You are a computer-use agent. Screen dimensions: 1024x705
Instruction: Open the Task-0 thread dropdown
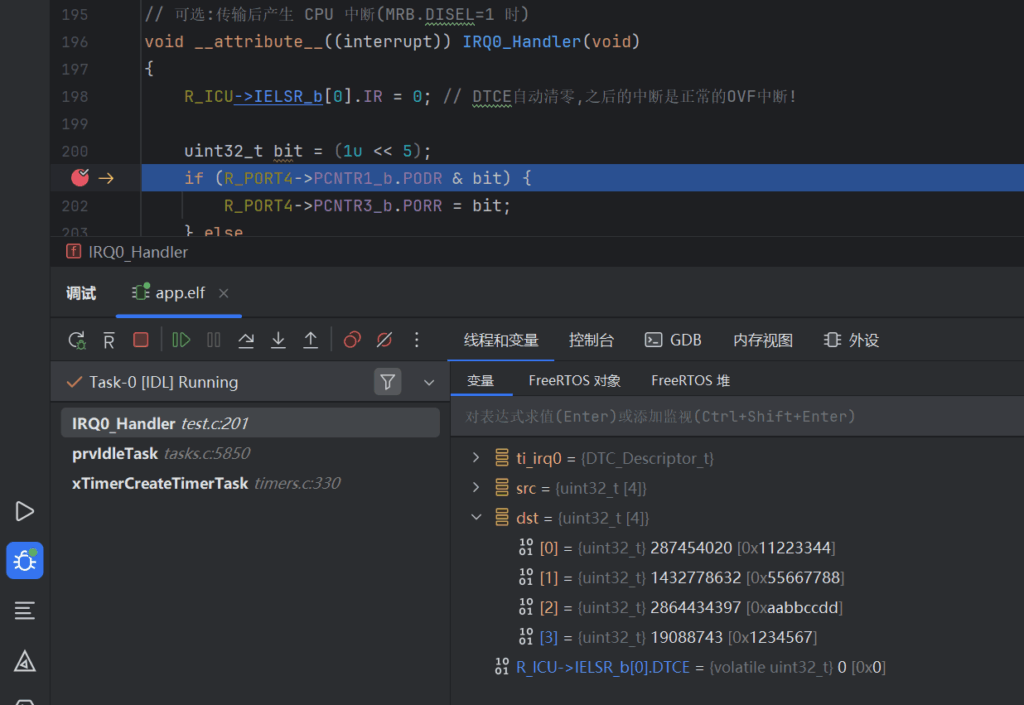tap(429, 383)
